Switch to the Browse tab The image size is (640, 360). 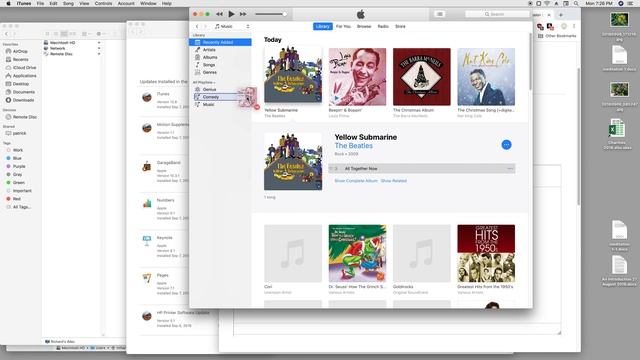click(x=364, y=26)
